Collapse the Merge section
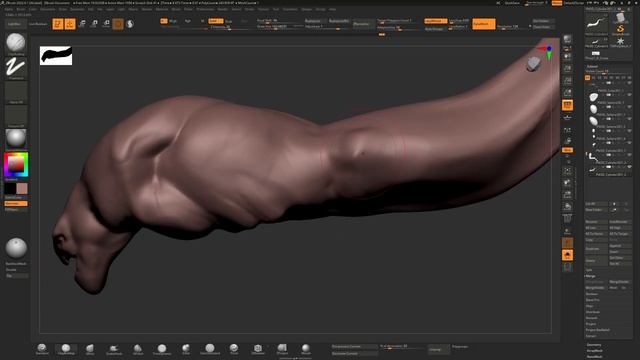The width and height of the screenshot is (640, 360). coord(591,276)
